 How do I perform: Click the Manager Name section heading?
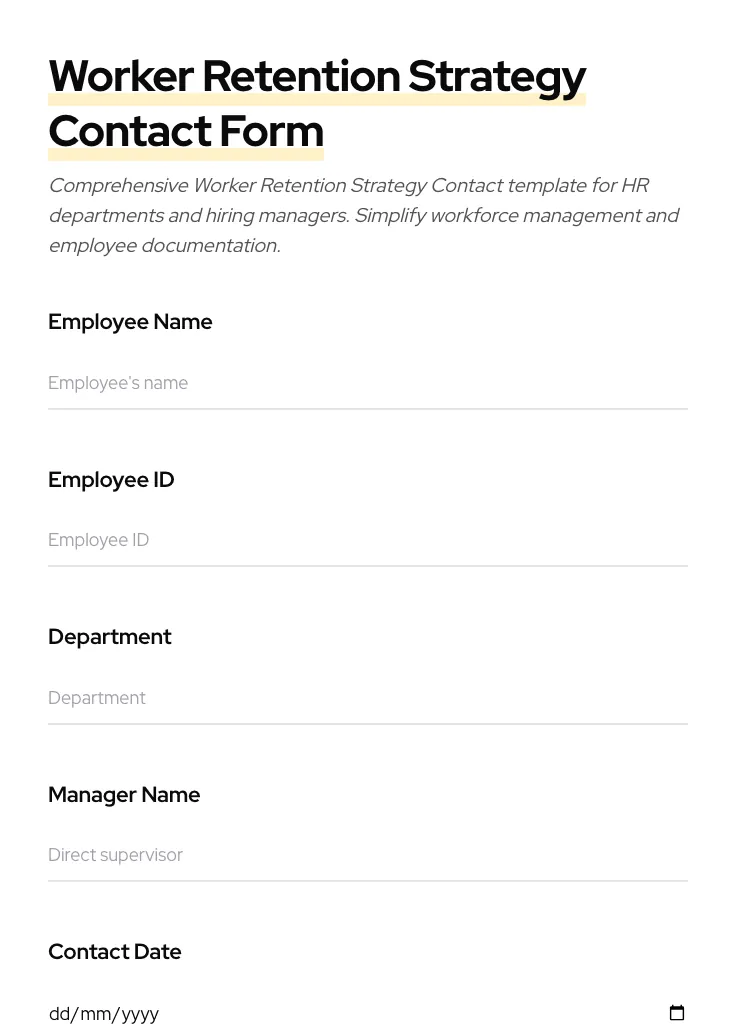click(x=124, y=795)
